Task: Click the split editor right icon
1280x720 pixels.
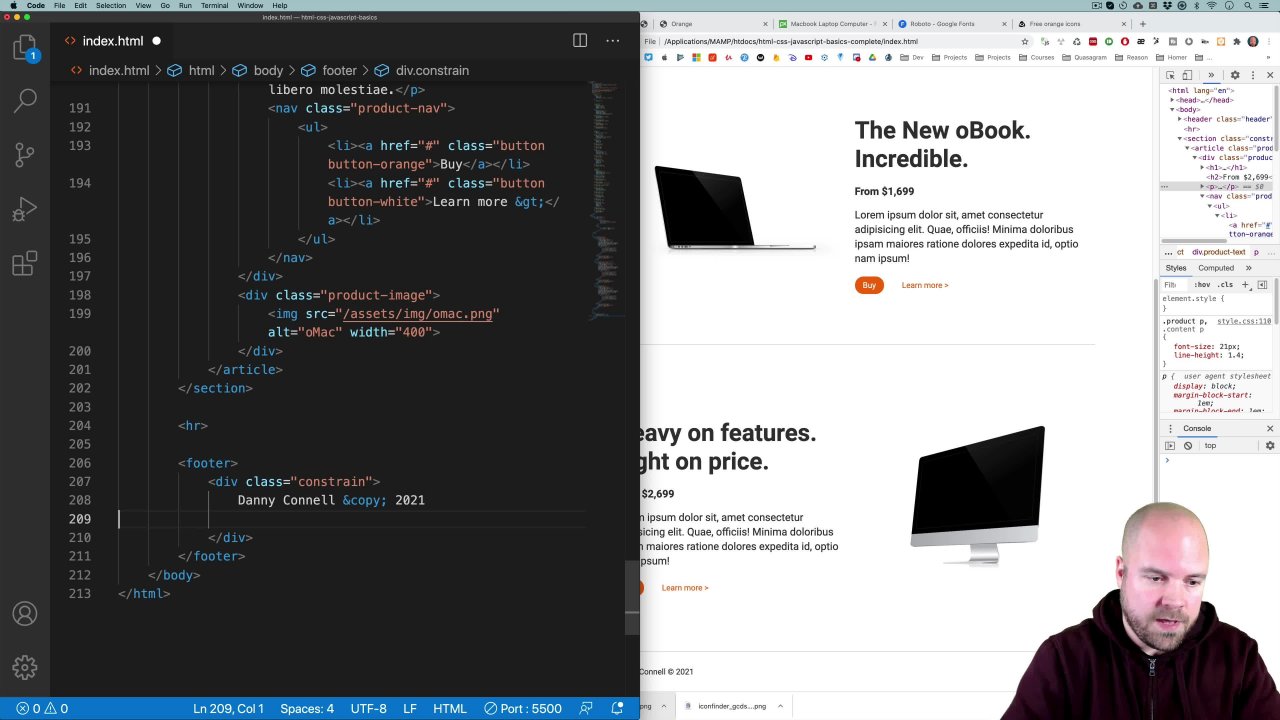Action: [x=580, y=41]
